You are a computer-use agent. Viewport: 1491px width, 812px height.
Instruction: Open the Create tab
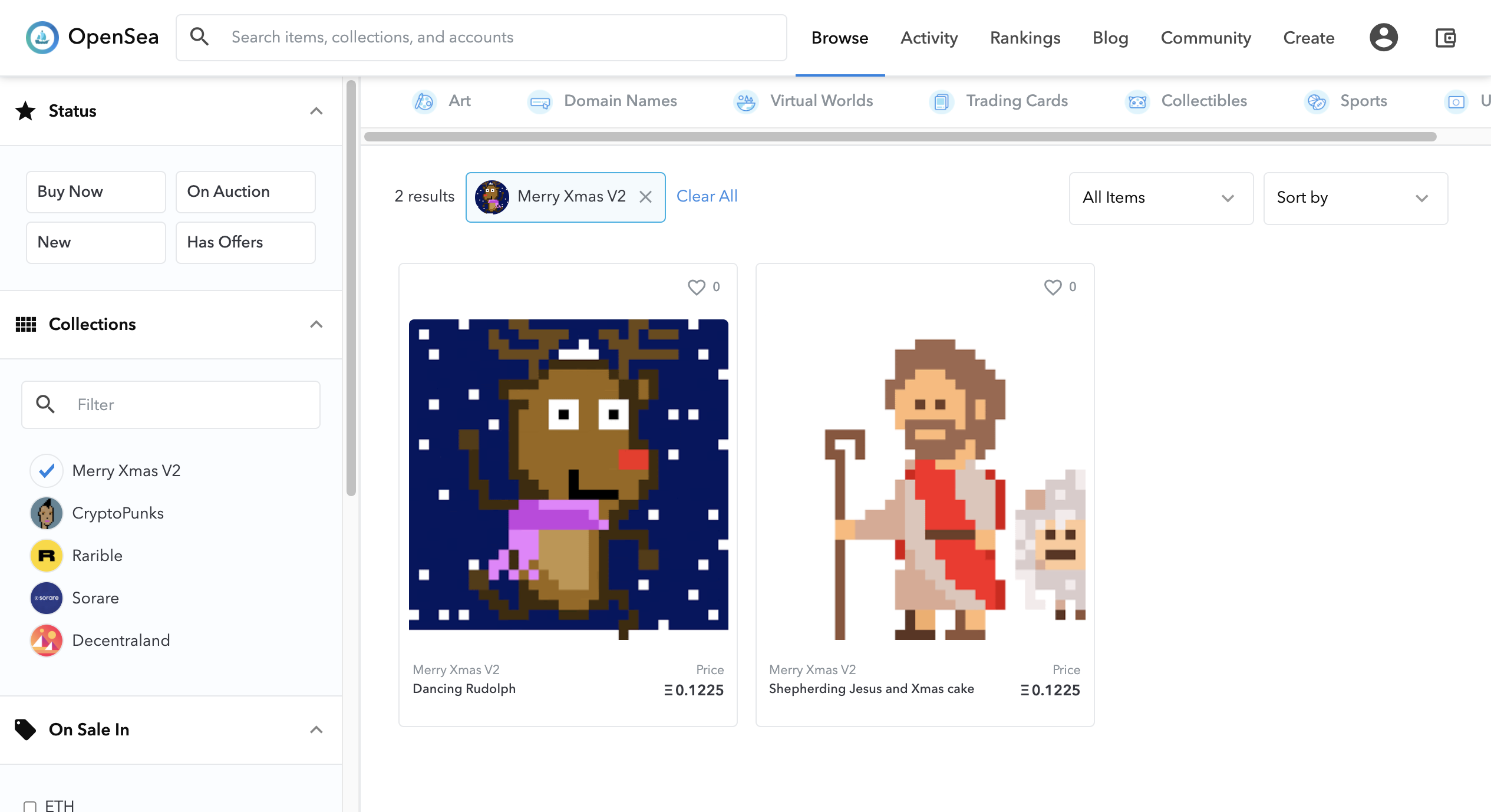(1309, 38)
